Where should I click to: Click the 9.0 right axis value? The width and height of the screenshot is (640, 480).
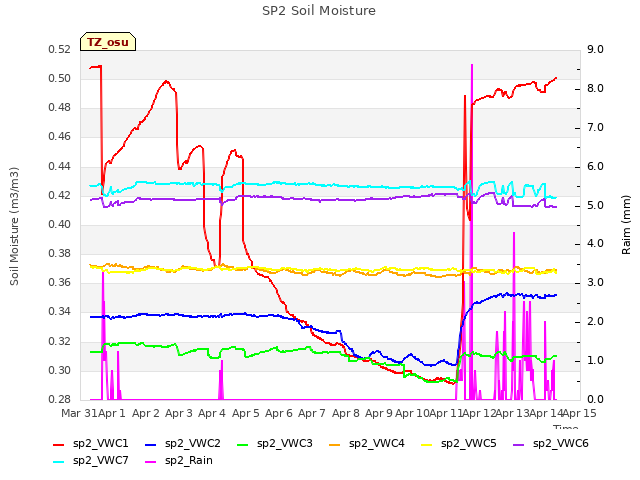pos(596,50)
